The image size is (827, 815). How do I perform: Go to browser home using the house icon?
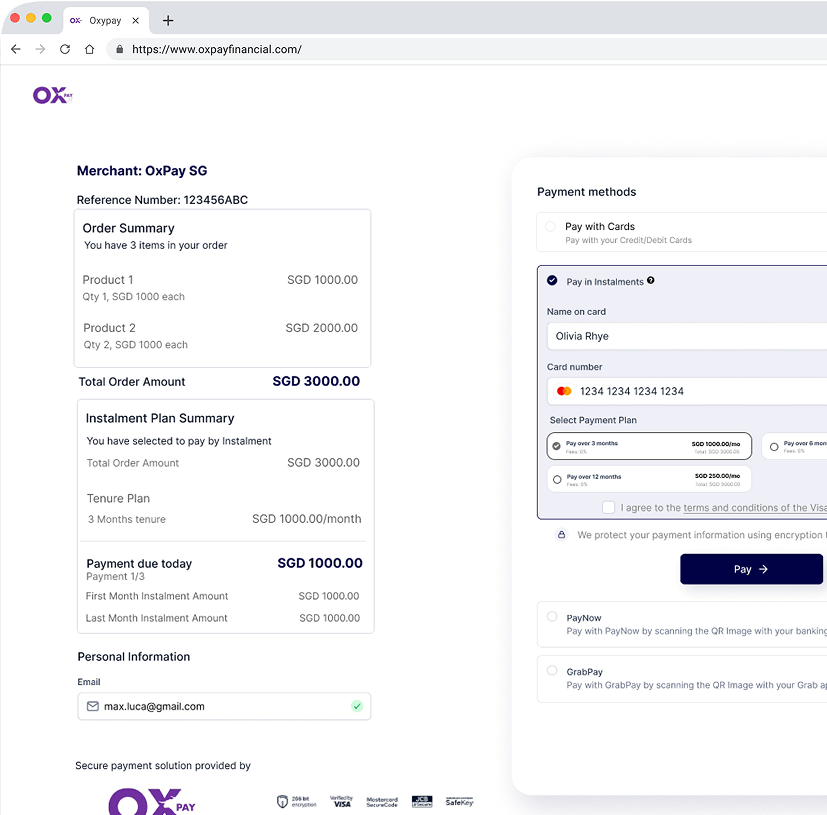[x=90, y=49]
